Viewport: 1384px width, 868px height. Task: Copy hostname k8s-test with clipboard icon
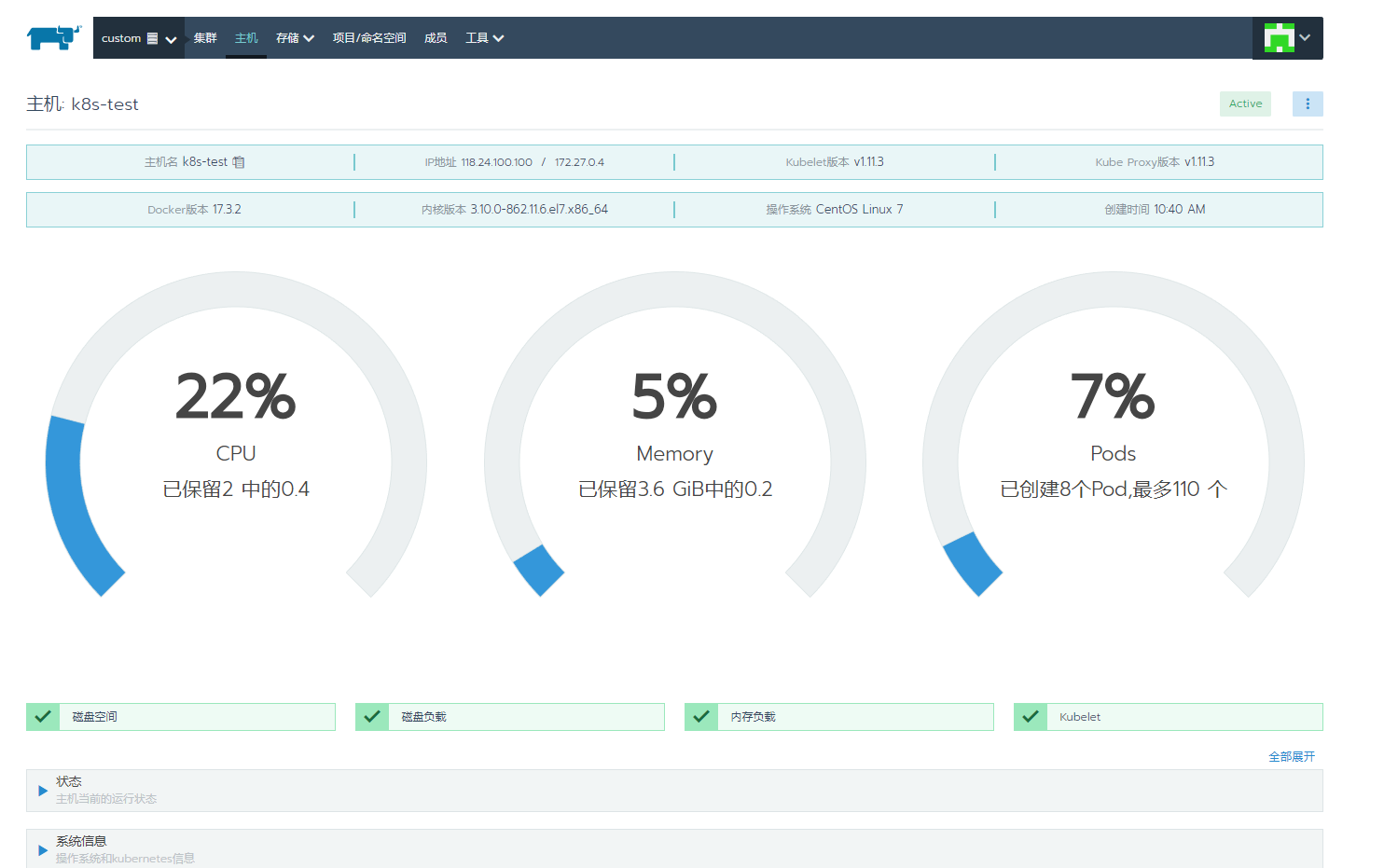click(x=239, y=162)
